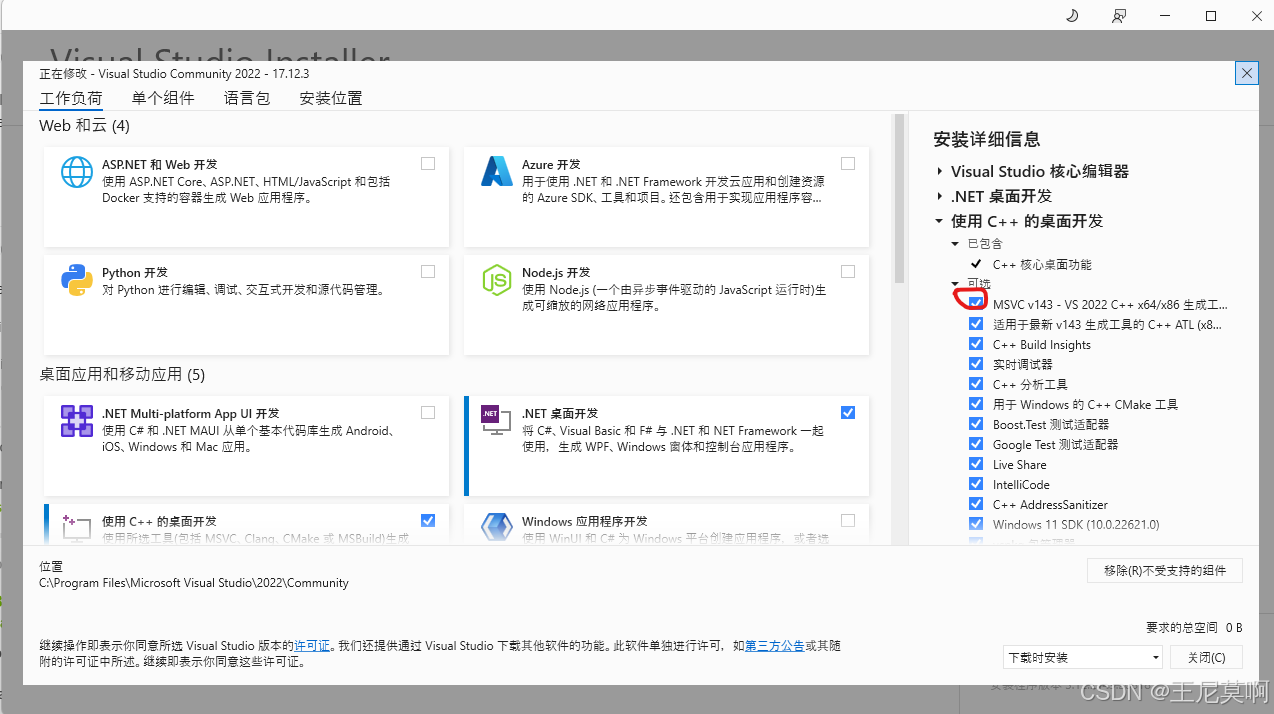Uncheck the C++ ATL v143 component
1274x714 pixels.
click(976, 324)
